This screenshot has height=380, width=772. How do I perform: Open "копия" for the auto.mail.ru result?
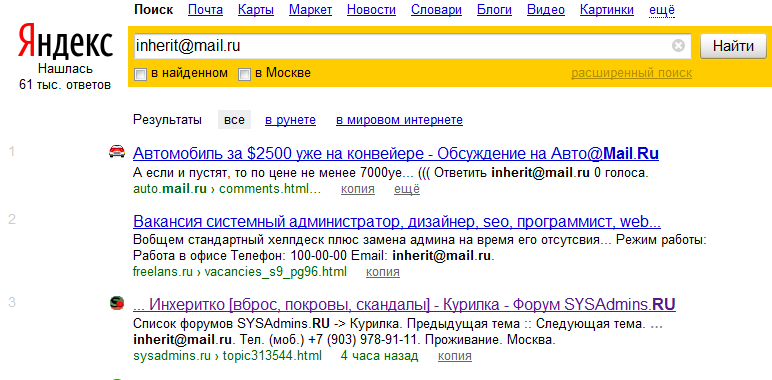click(357, 190)
